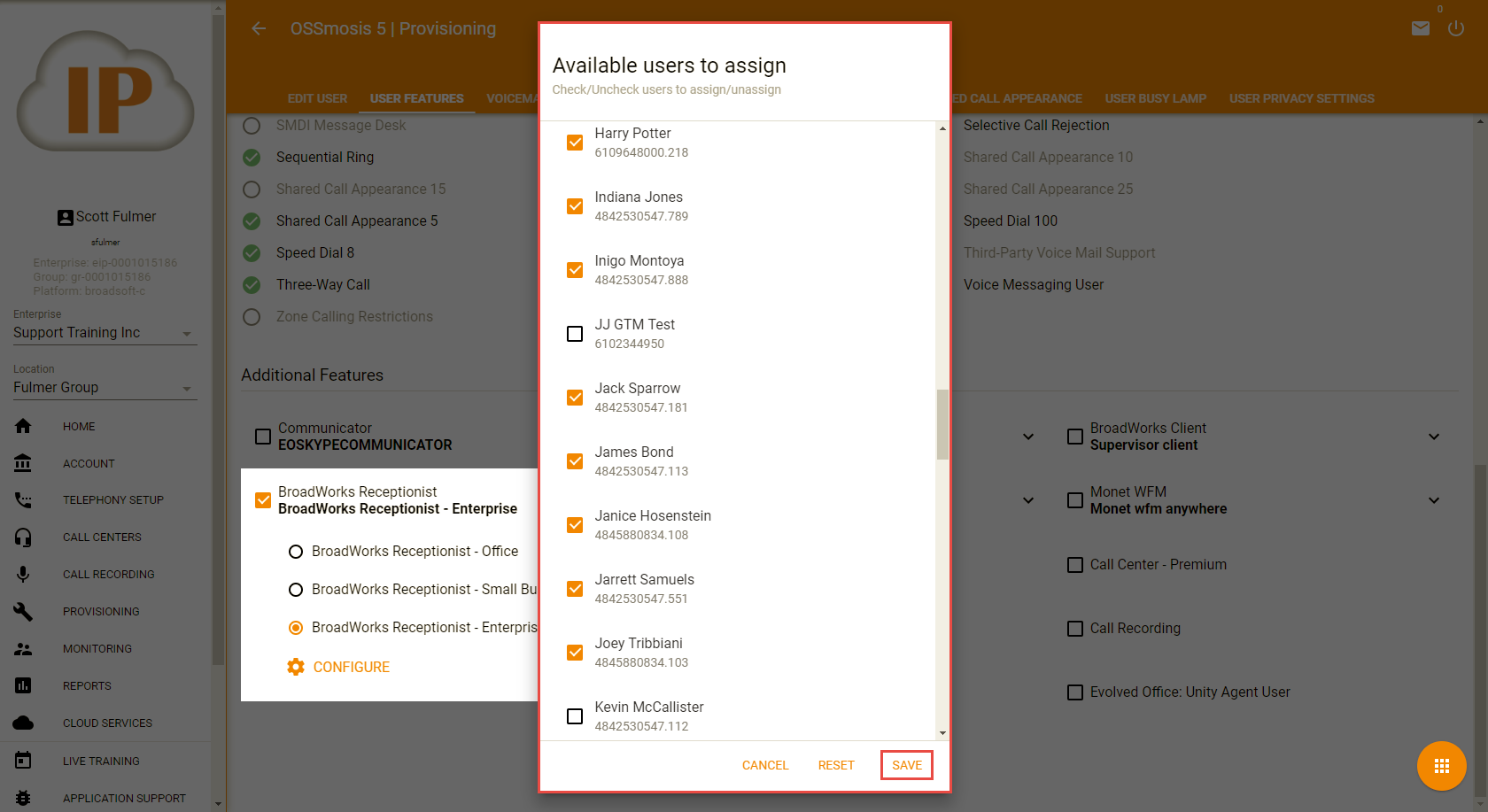Switch to the User Busy Lamp tab

pyautogui.click(x=1155, y=98)
